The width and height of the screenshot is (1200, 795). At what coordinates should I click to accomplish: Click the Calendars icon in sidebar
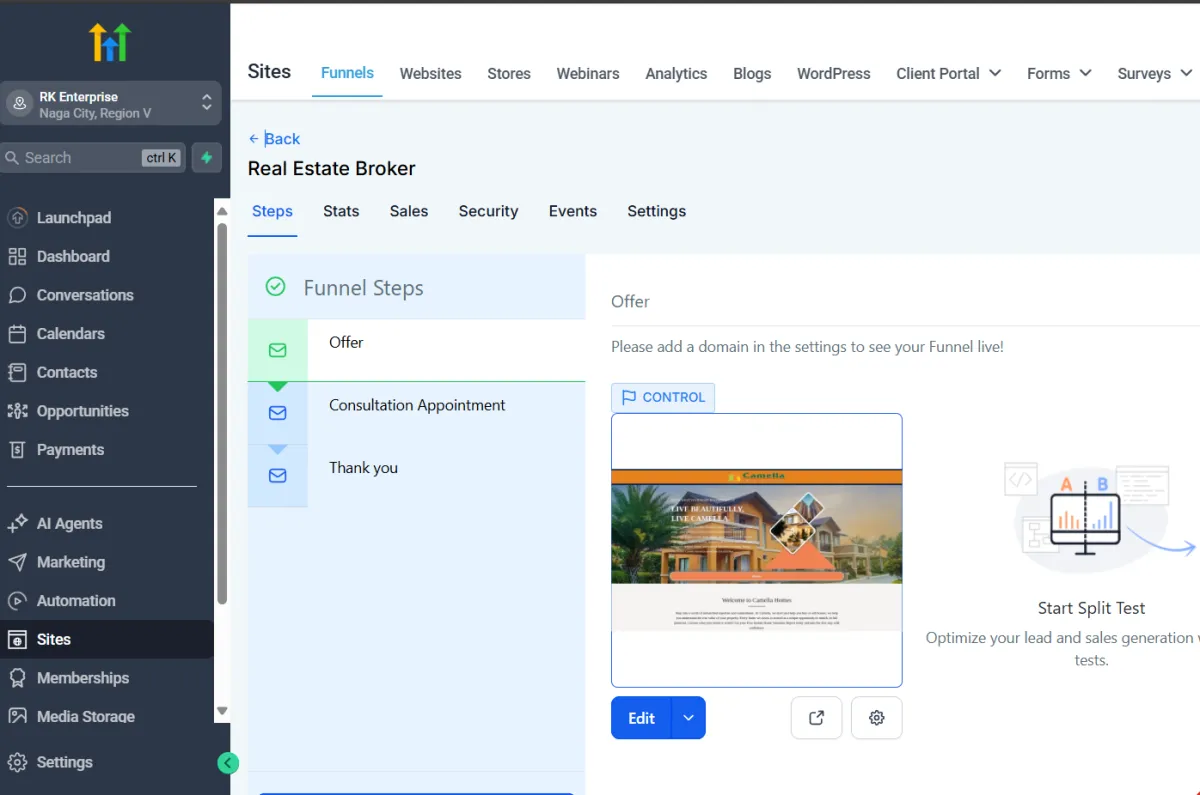point(17,334)
